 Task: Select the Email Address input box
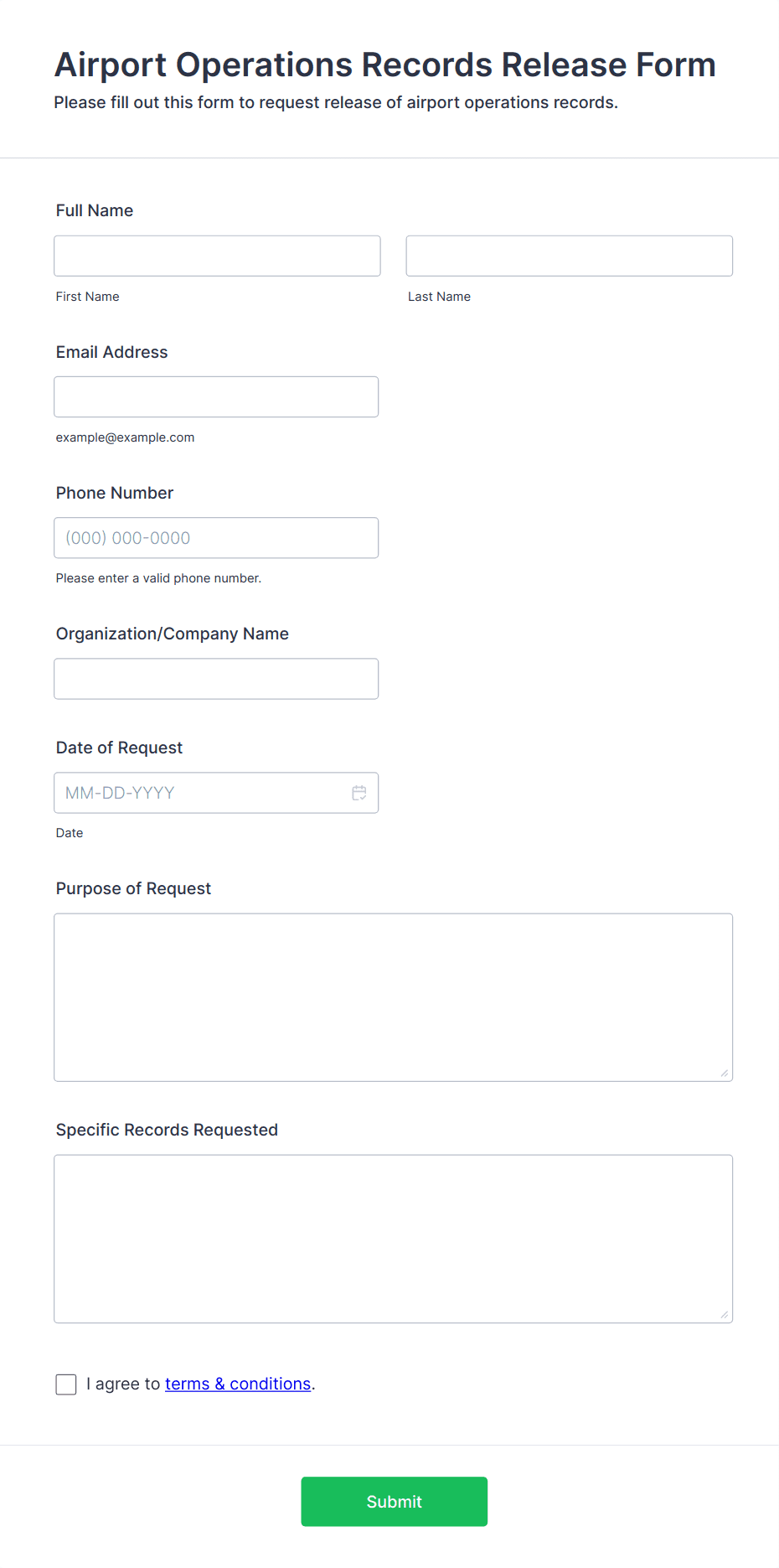[216, 397]
